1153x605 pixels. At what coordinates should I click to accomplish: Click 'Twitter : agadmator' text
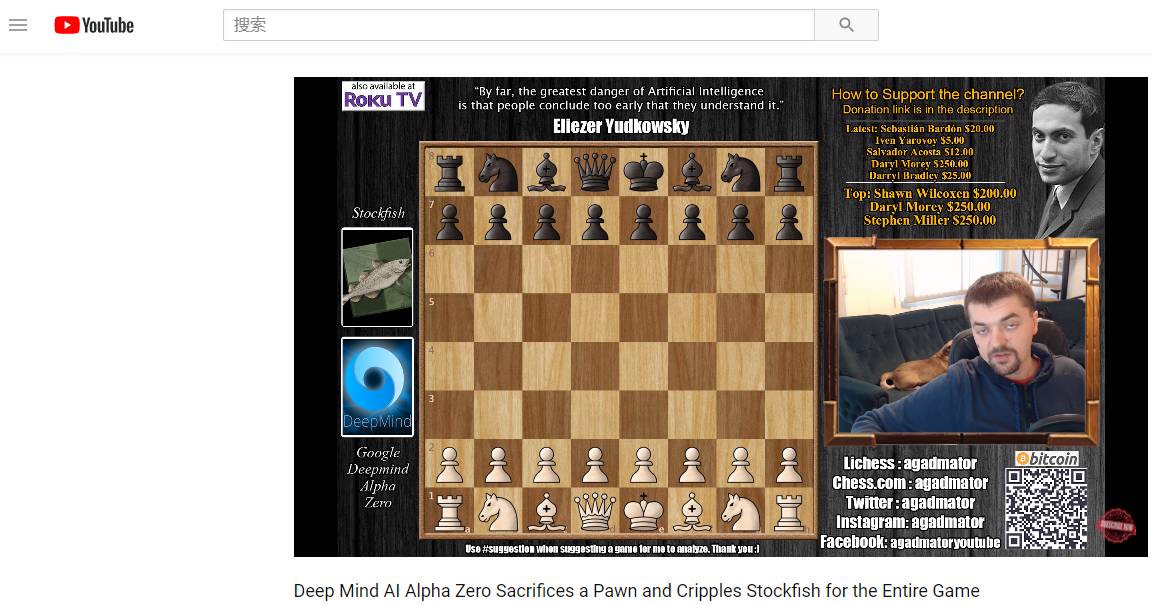pyautogui.click(x=910, y=503)
